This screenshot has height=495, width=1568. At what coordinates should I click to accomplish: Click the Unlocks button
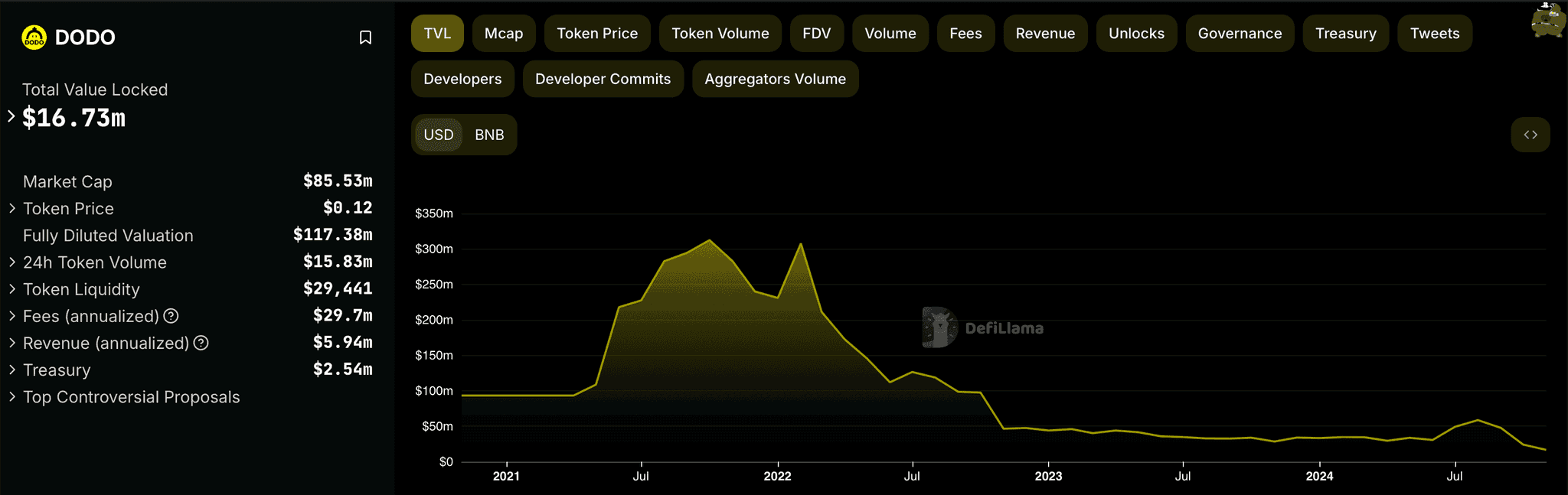(x=1136, y=34)
